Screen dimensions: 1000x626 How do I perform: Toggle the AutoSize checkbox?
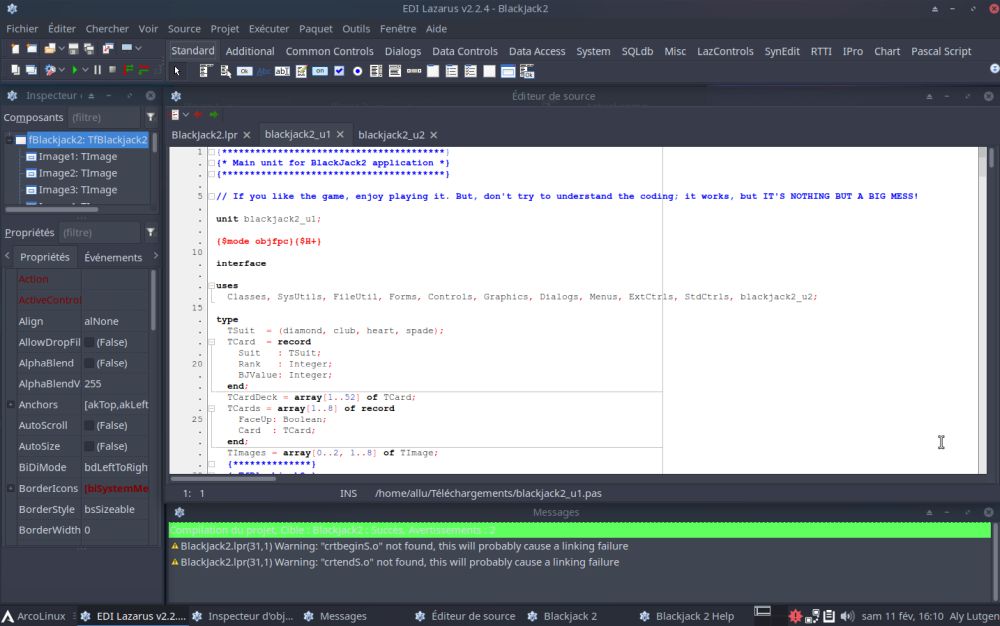click(x=90, y=447)
